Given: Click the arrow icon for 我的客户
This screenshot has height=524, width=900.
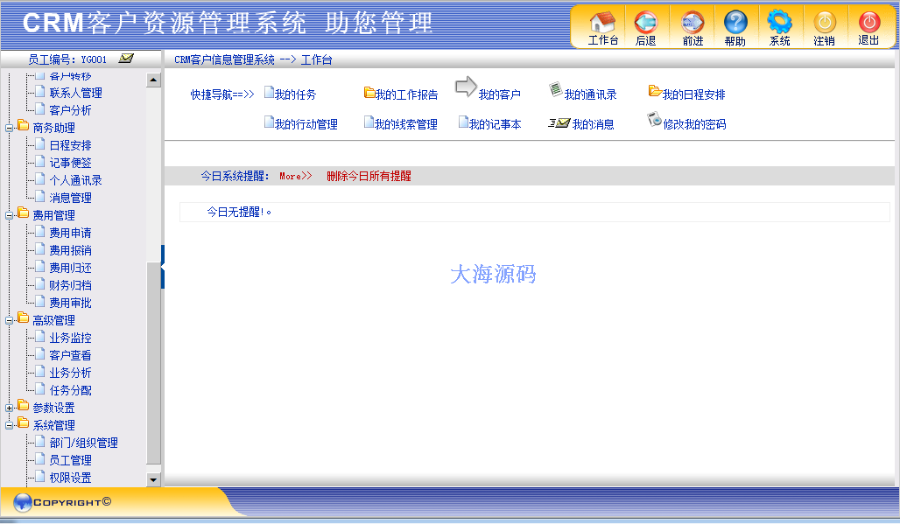Looking at the screenshot, I should pos(465,87).
